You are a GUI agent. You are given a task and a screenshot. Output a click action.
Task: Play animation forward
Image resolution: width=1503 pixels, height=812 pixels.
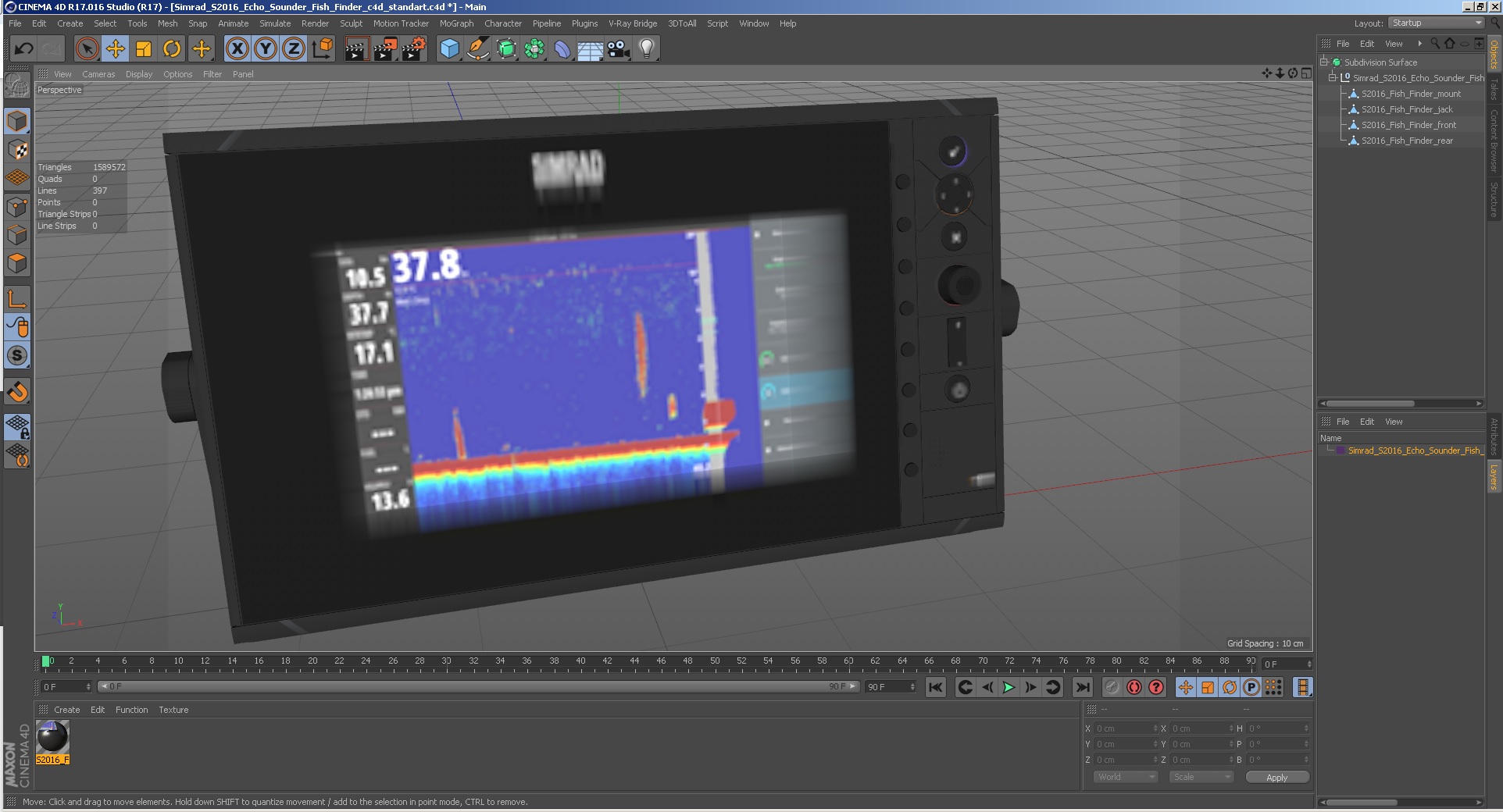point(1009,687)
